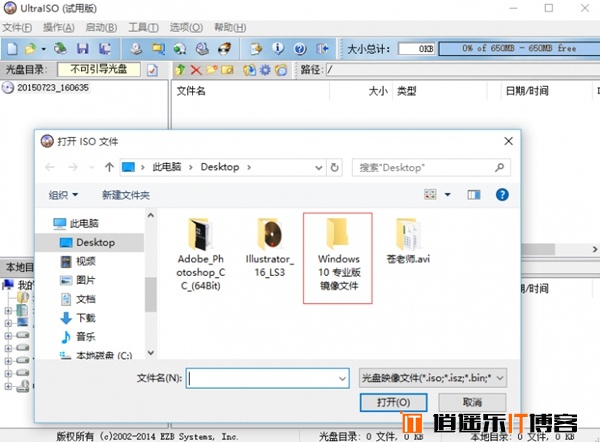Select Desktop in the navigation pane
600x442 pixels.
(x=89, y=242)
